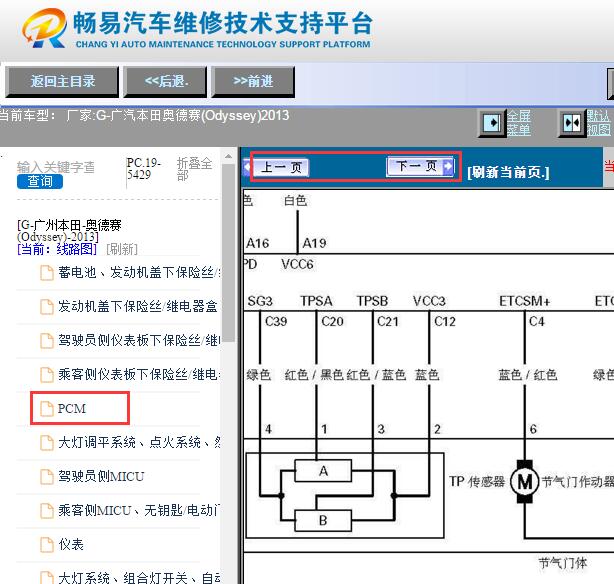Click the document icon beside 仪表

(x=47, y=545)
